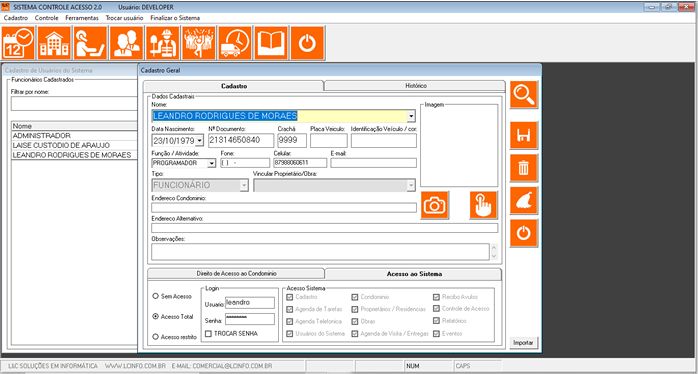The width and height of the screenshot is (698, 374).
Task: Click the Endereco Alternativo field
Action: pyautogui.click(x=325, y=228)
